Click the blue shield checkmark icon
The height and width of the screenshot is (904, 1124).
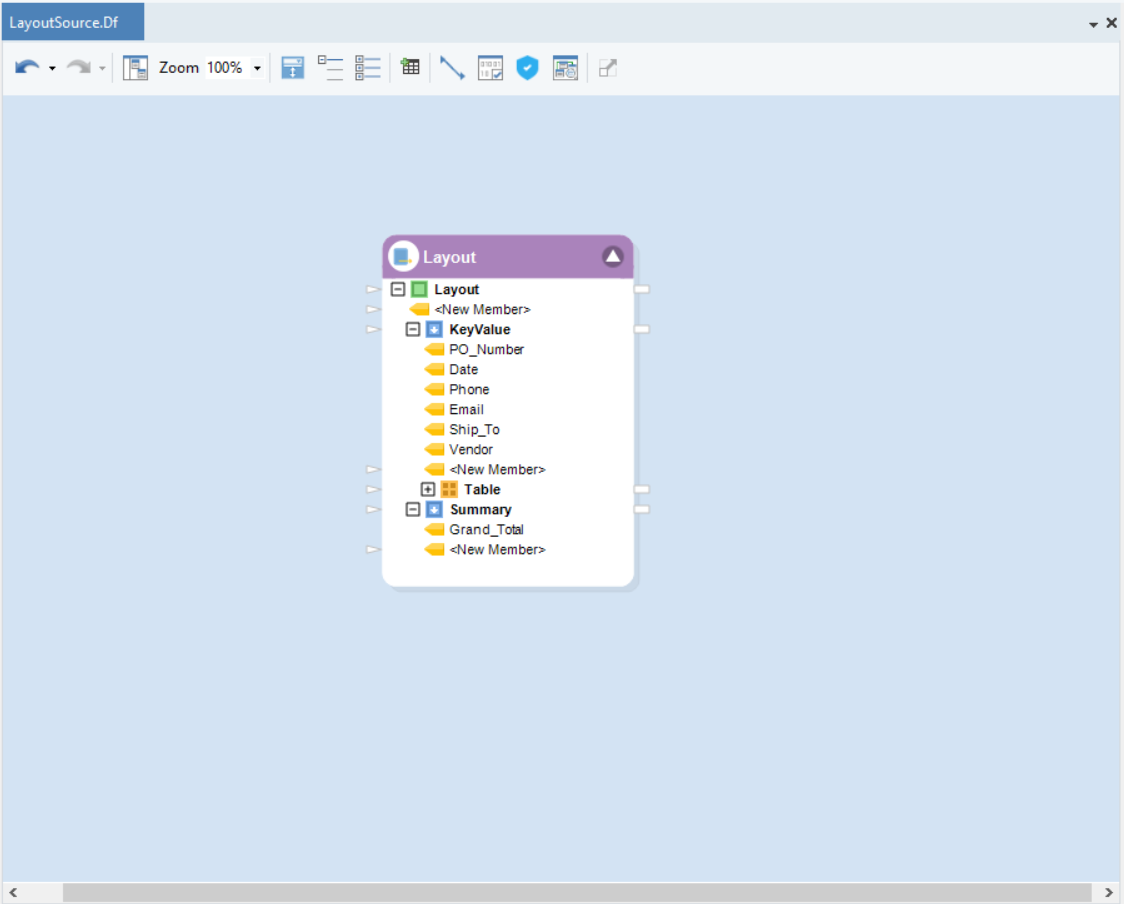[527, 68]
